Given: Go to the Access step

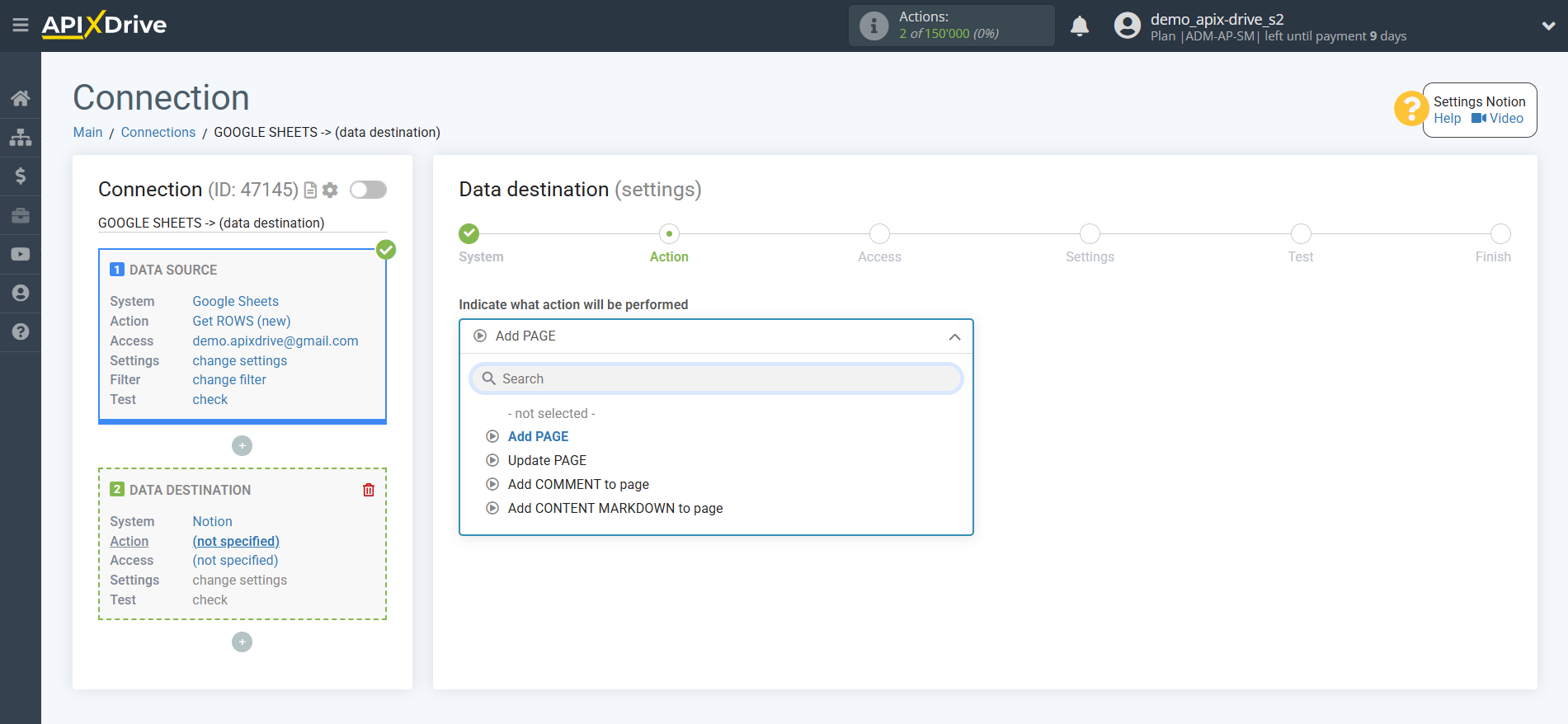Looking at the screenshot, I should coord(879,234).
